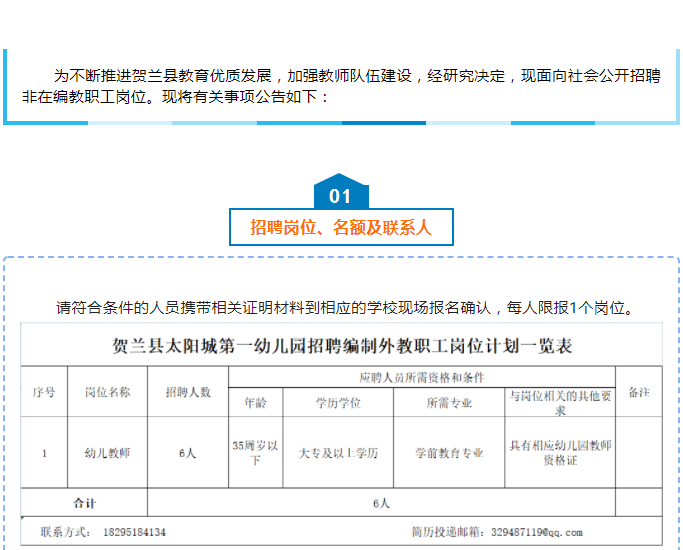
Task: Click the 35周岁以下 age cell
Action: pyautogui.click(x=255, y=453)
